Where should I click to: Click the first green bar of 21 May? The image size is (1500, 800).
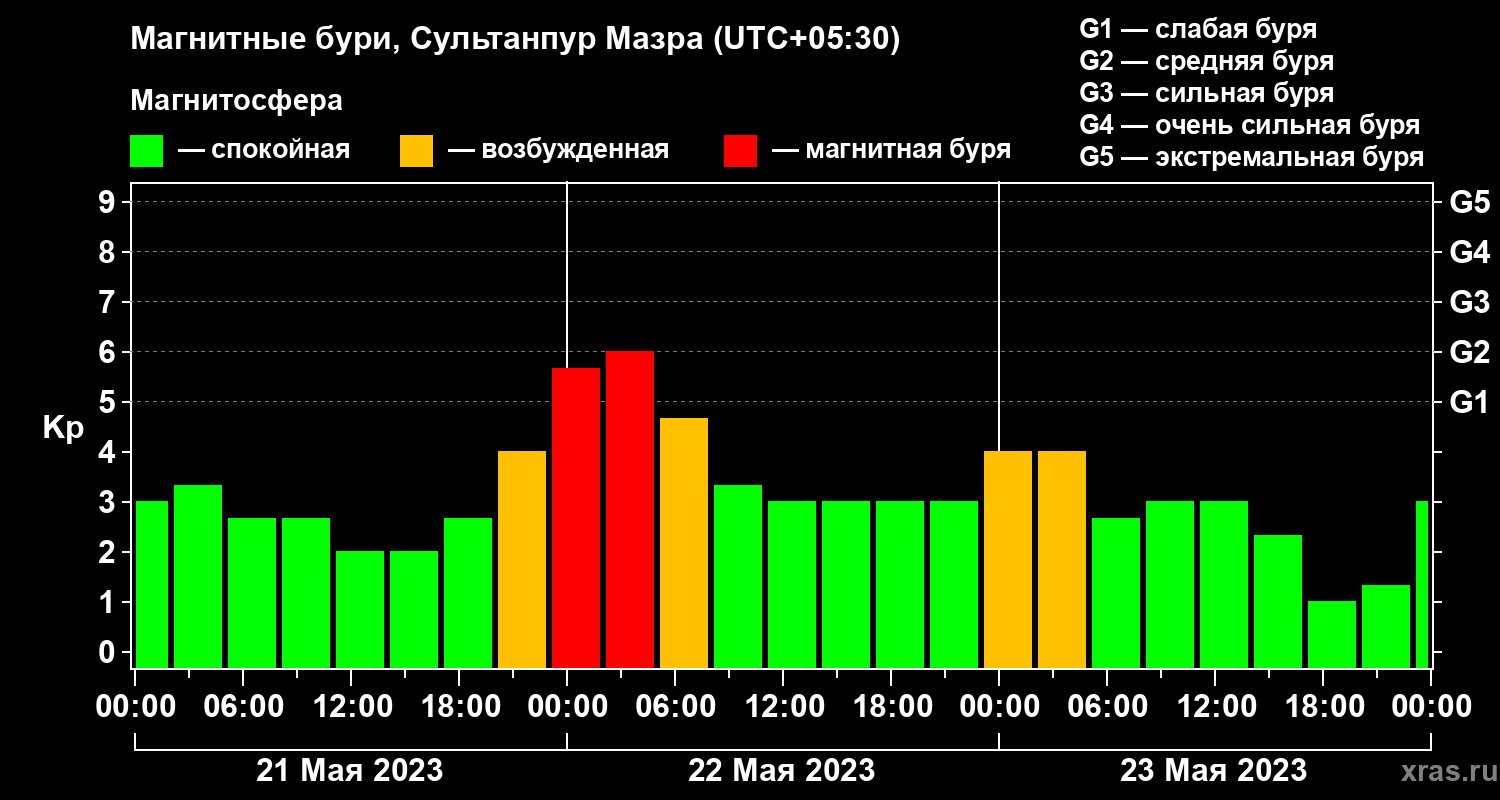tap(152, 585)
